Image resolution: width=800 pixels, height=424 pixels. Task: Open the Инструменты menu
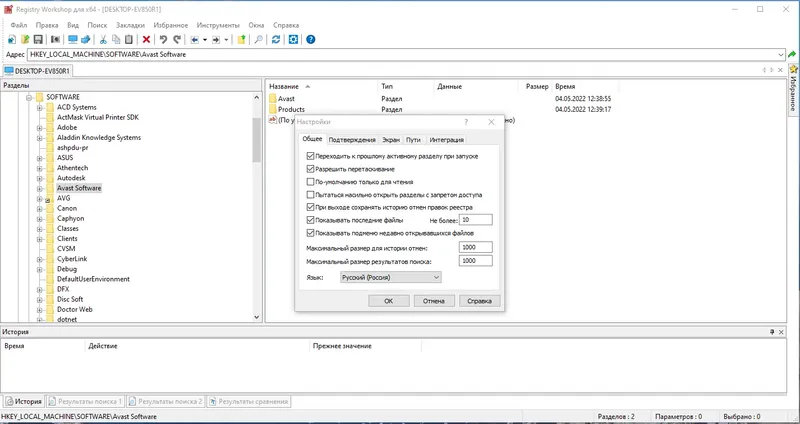[218, 25]
